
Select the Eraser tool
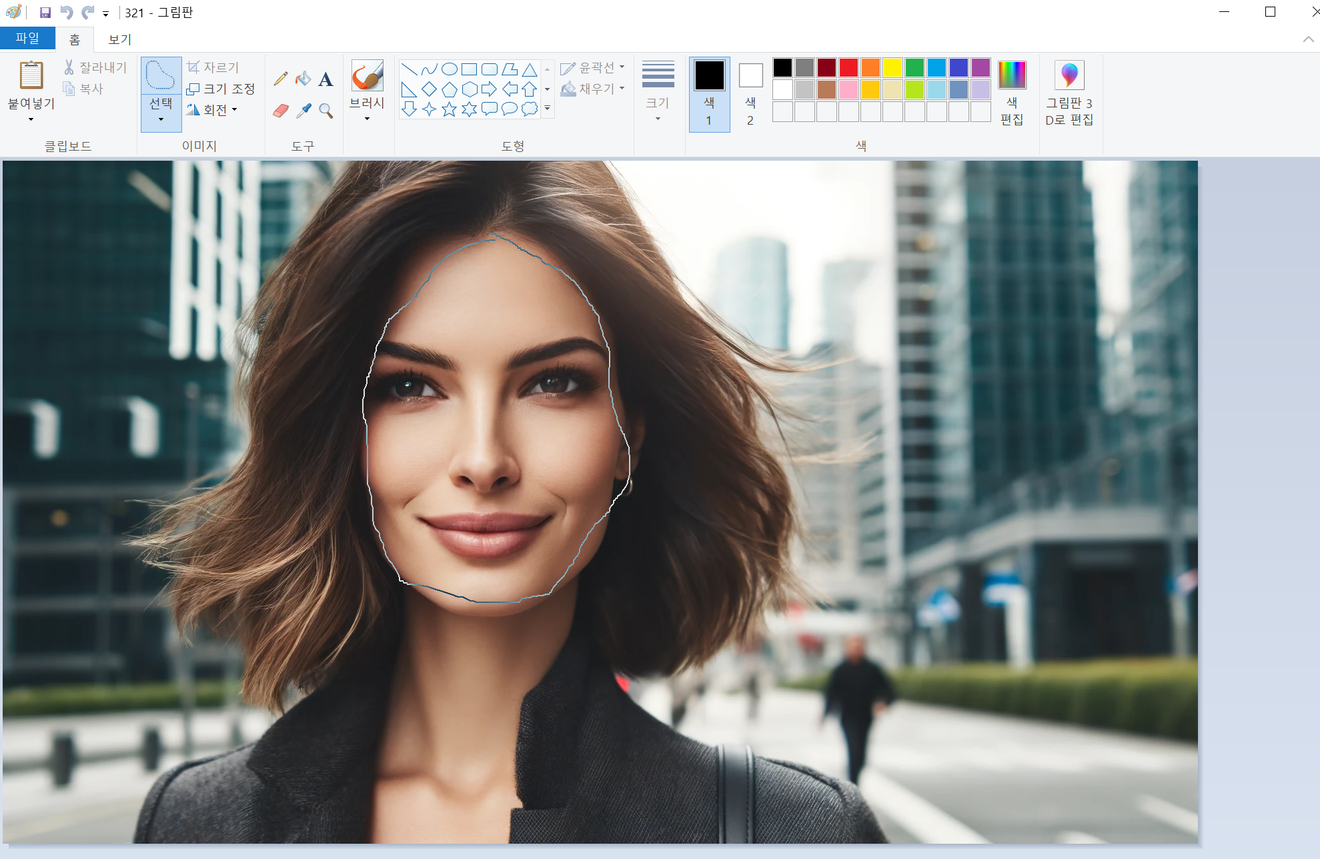(x=281, y=110)
